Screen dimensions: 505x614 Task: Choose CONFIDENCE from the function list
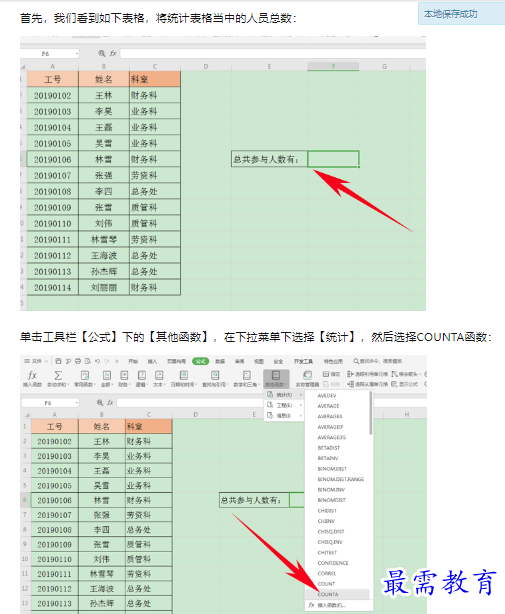pyautogui.click(x=333, y=563)
